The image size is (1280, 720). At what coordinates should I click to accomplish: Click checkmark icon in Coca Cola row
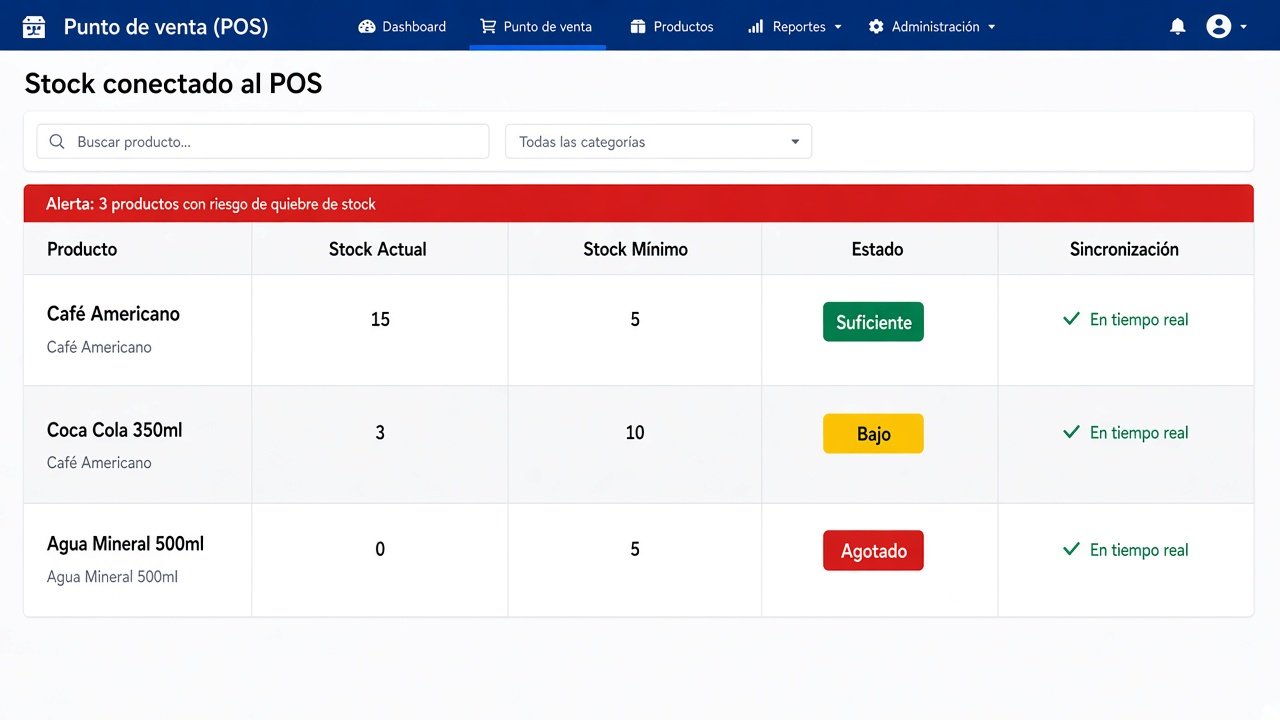[x=1071, y=432]
